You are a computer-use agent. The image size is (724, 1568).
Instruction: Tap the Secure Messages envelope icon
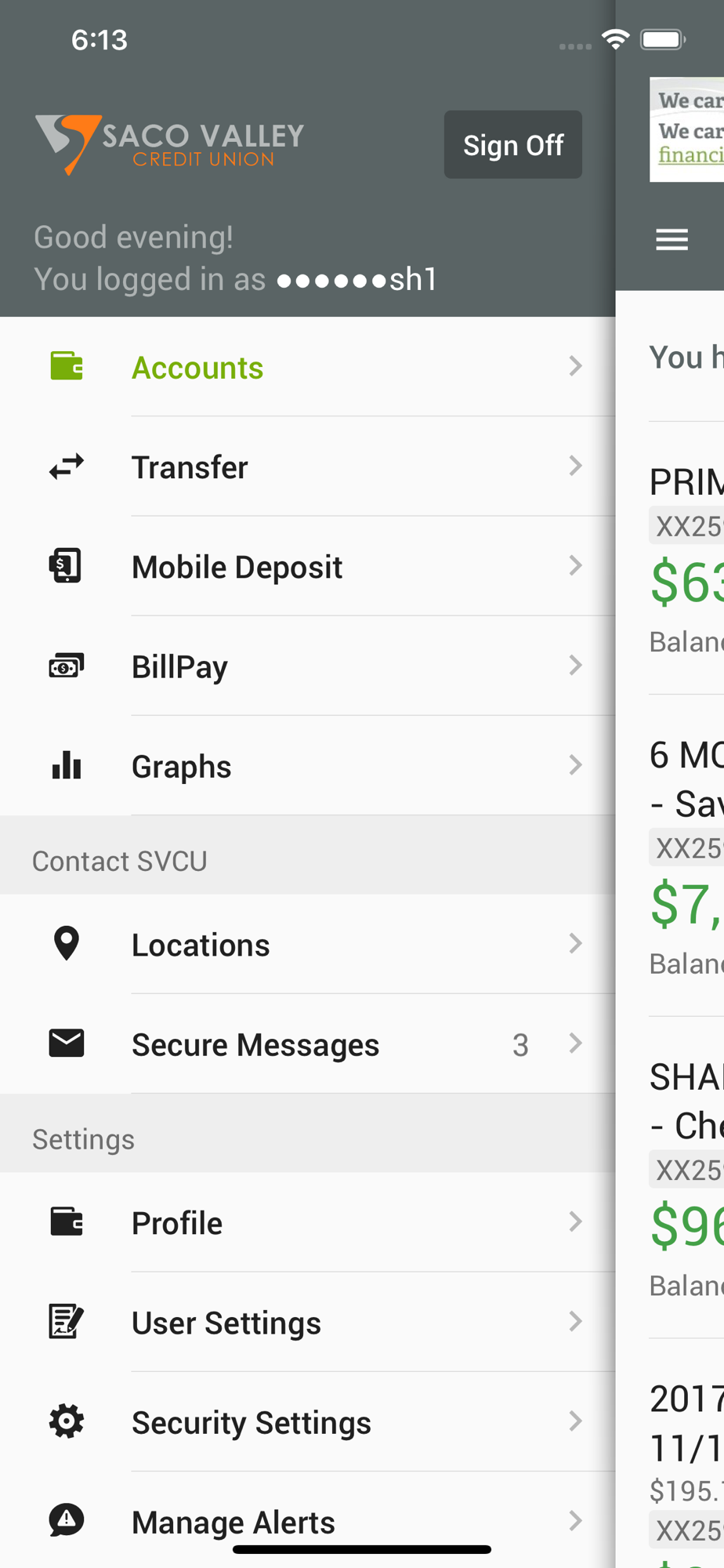(x=67, y=1044)
